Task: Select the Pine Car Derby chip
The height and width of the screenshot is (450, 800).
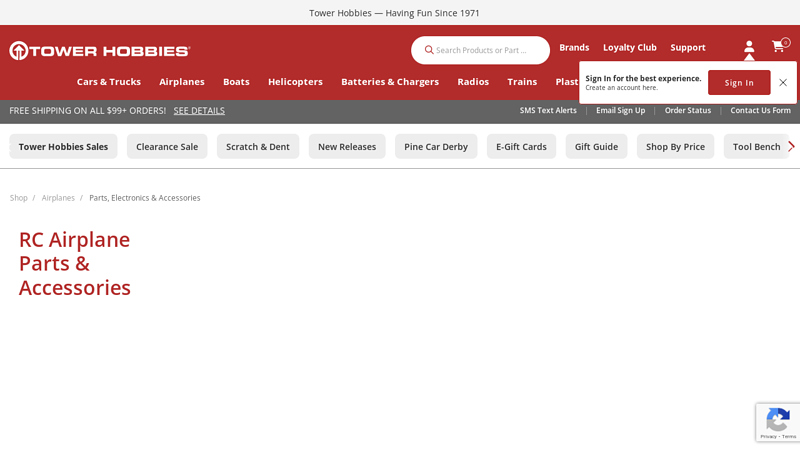Action: point(436,147)
